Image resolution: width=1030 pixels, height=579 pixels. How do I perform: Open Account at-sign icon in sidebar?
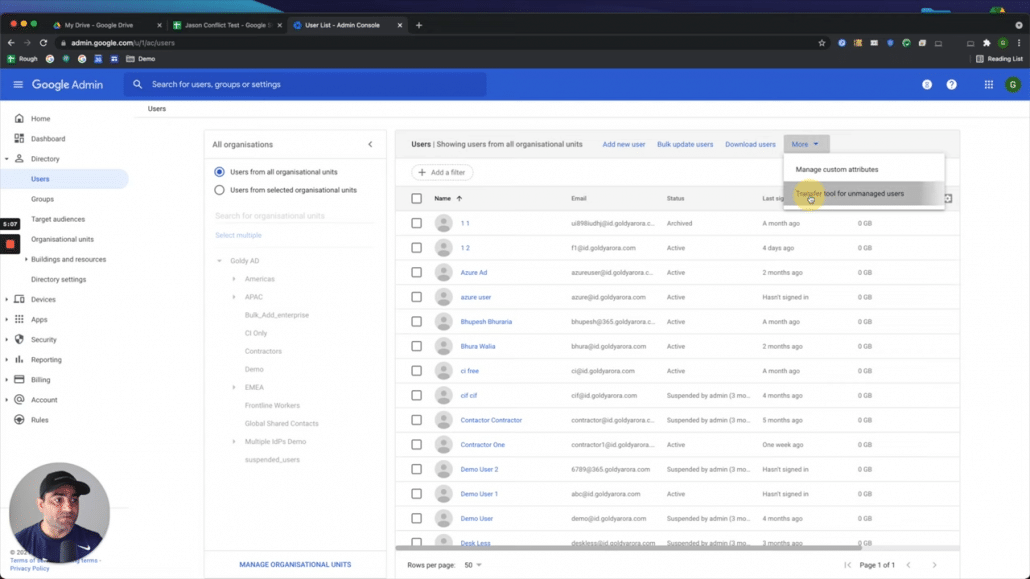point(19,400)
